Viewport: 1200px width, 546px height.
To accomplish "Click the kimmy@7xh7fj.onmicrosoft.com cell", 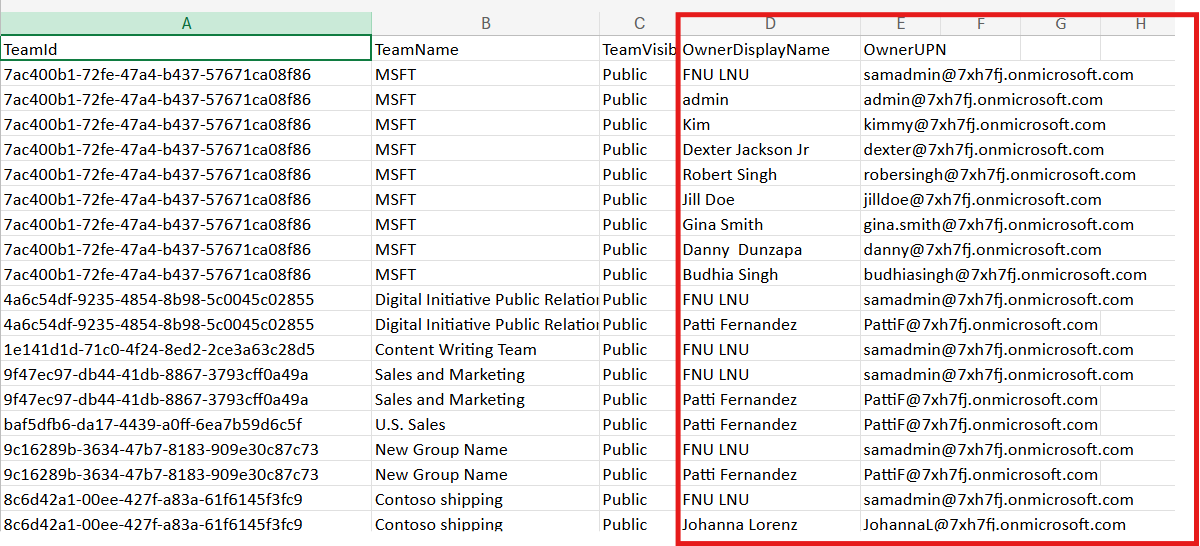I will (984, 124).
